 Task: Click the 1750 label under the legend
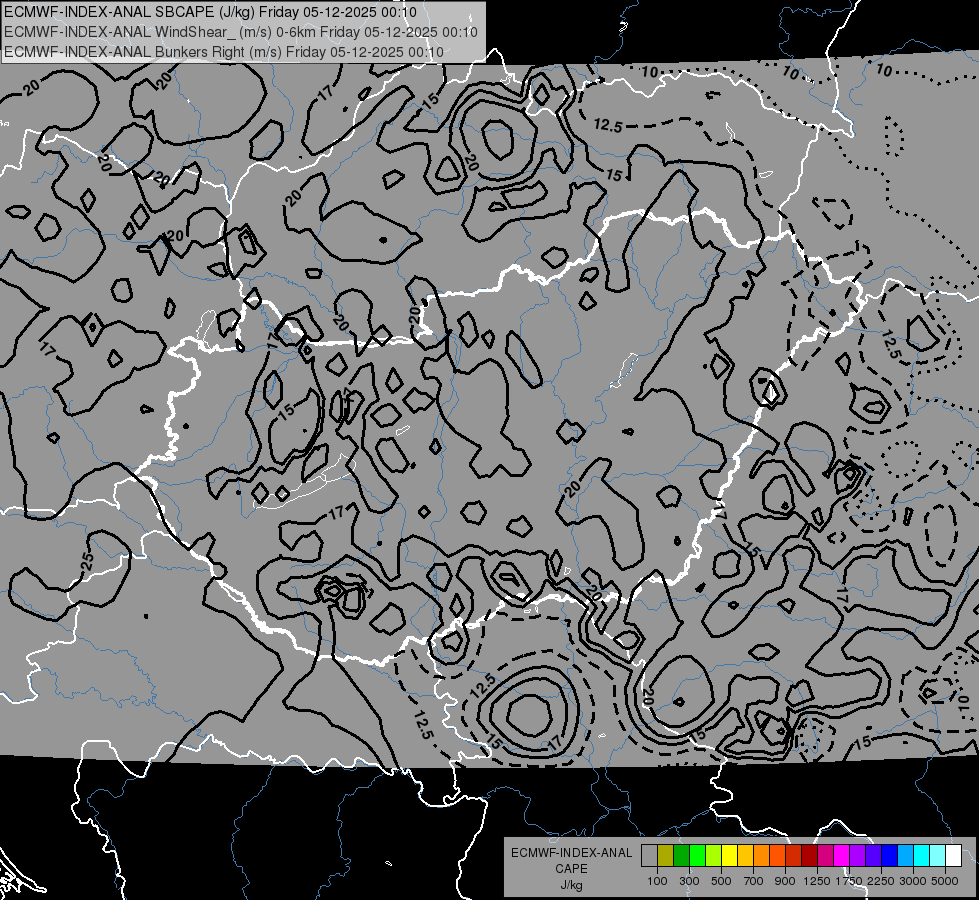[x=850, y=881]
